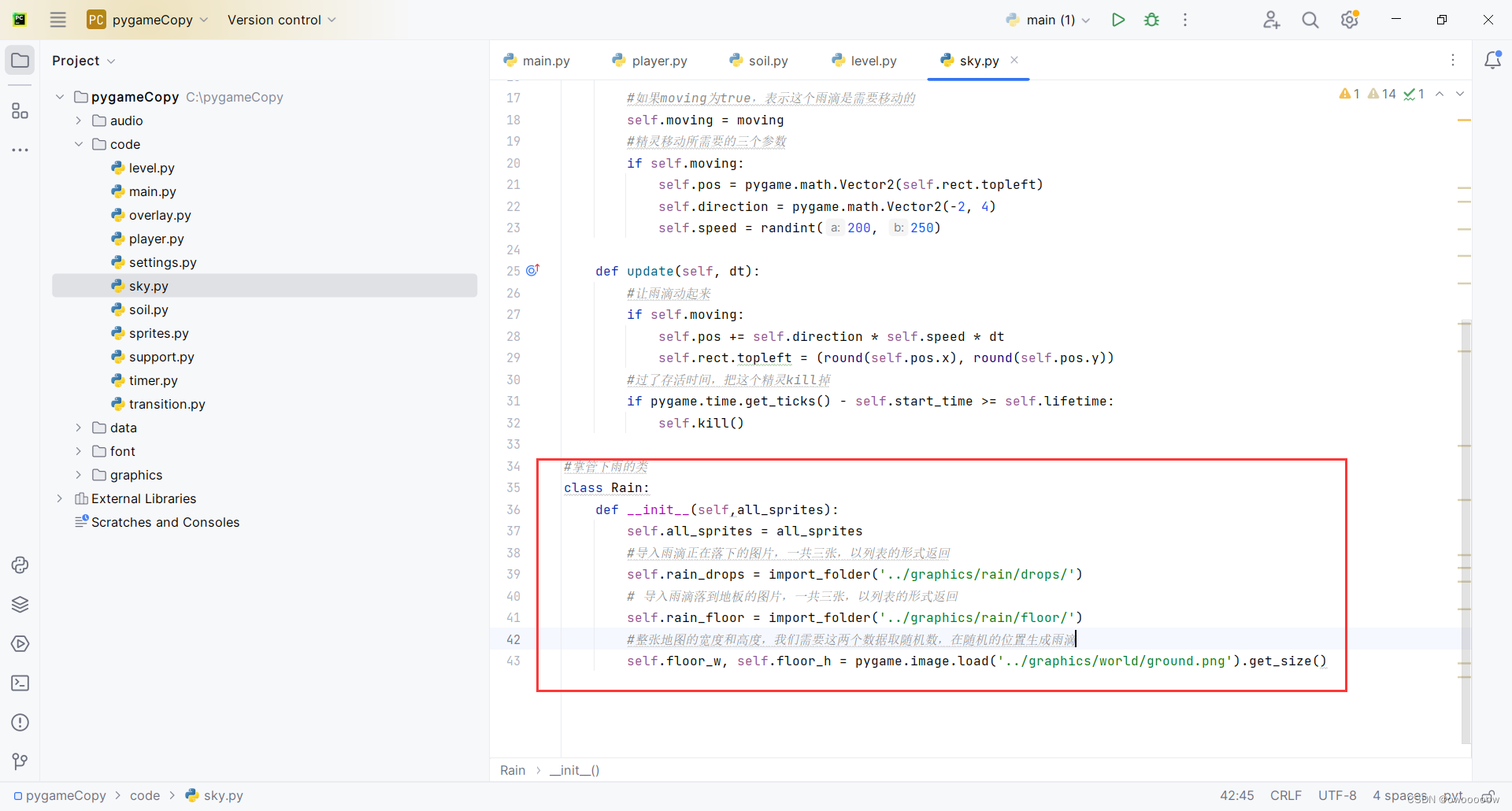
Task: Open the Version control dropdown
Action: (281, 20)
